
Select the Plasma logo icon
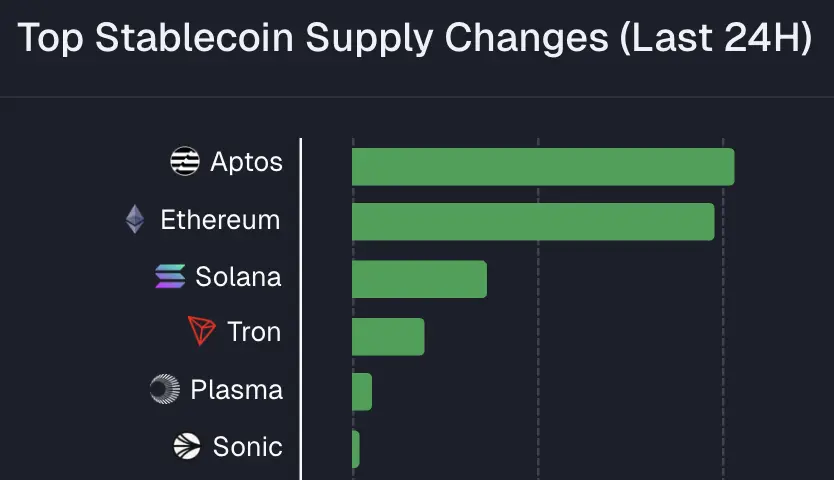[x=165, y=389]
